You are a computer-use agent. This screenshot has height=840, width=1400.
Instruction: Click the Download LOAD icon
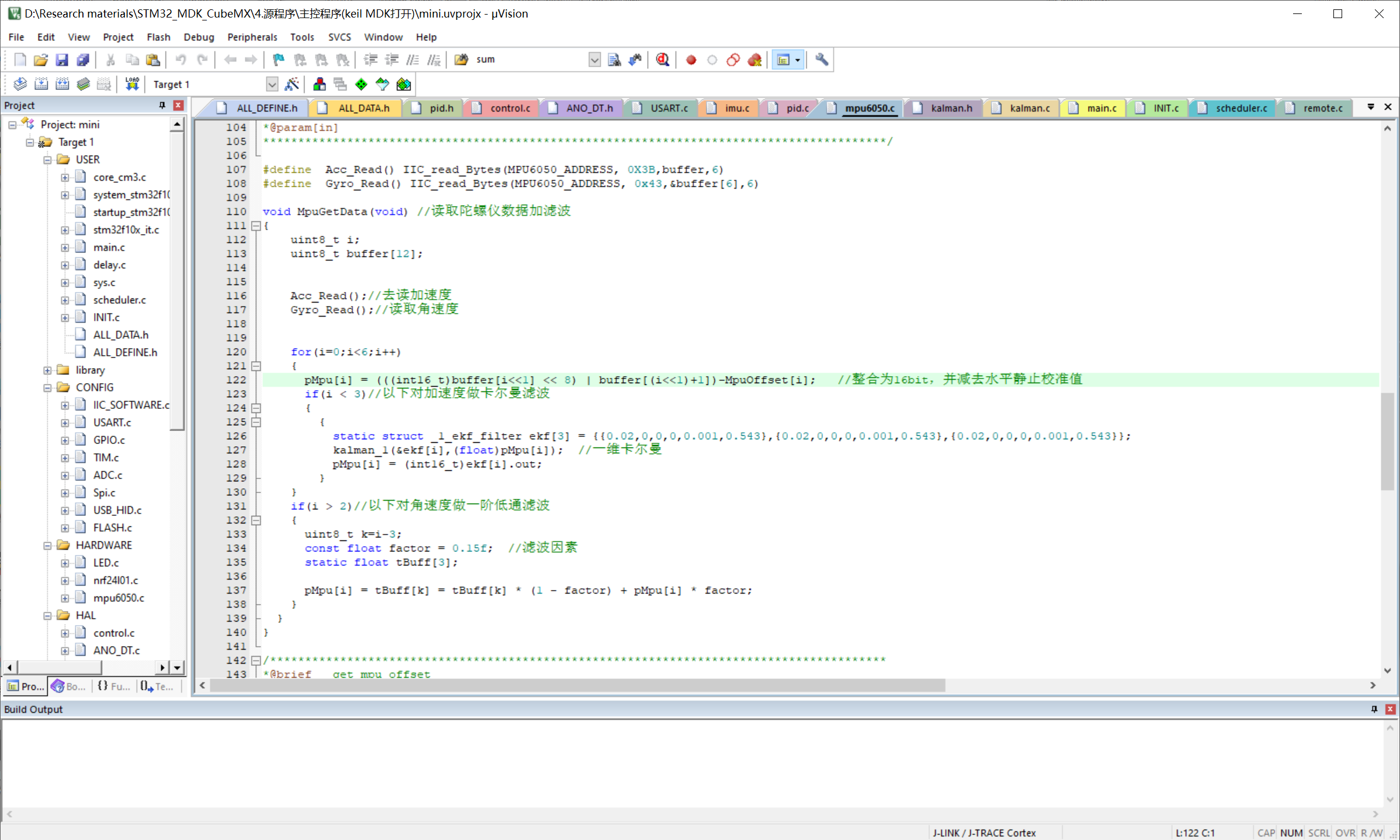[132, 84]
